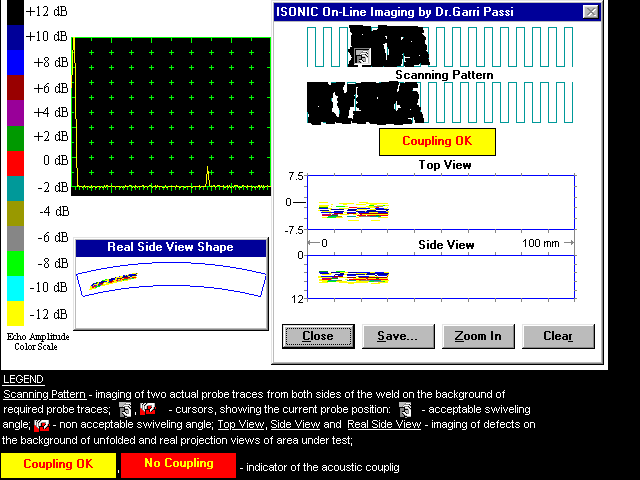This screenshot has width=640, height=480.
Task: Clear the on-line imaging data
Action: (x=557, y=336)
